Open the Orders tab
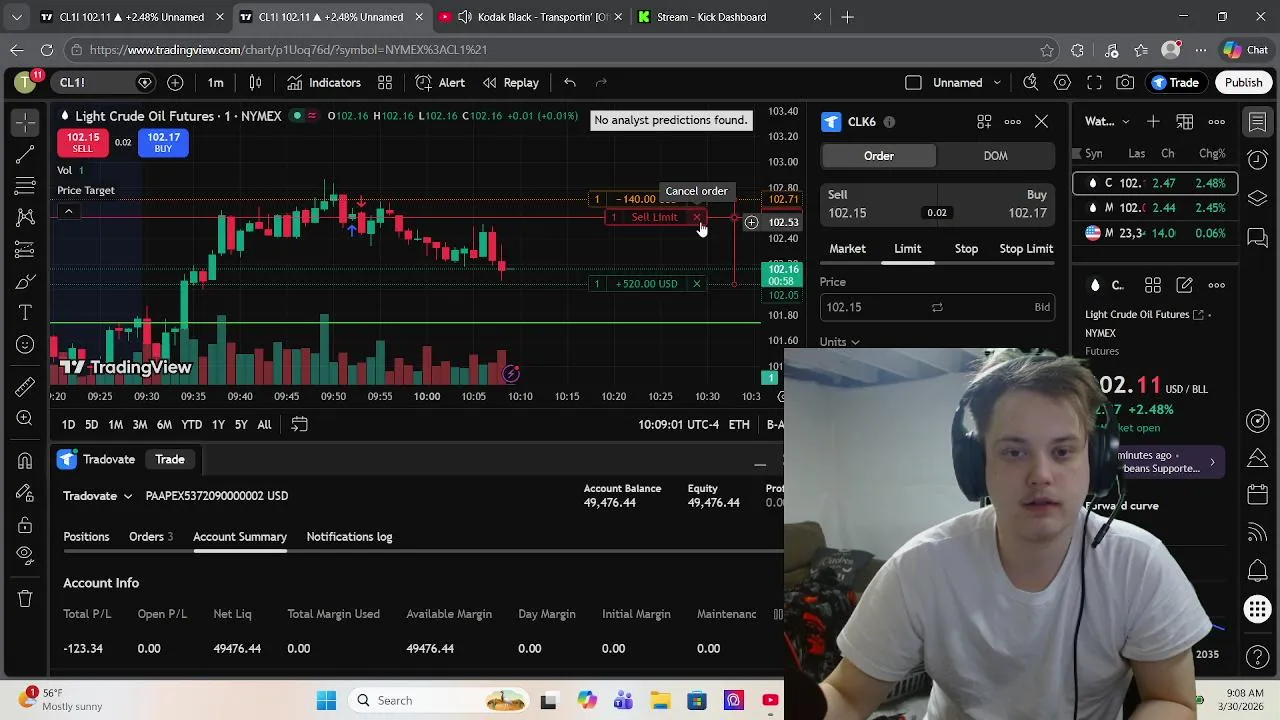The image size is (1280, 720). click(x=151, y=537)
